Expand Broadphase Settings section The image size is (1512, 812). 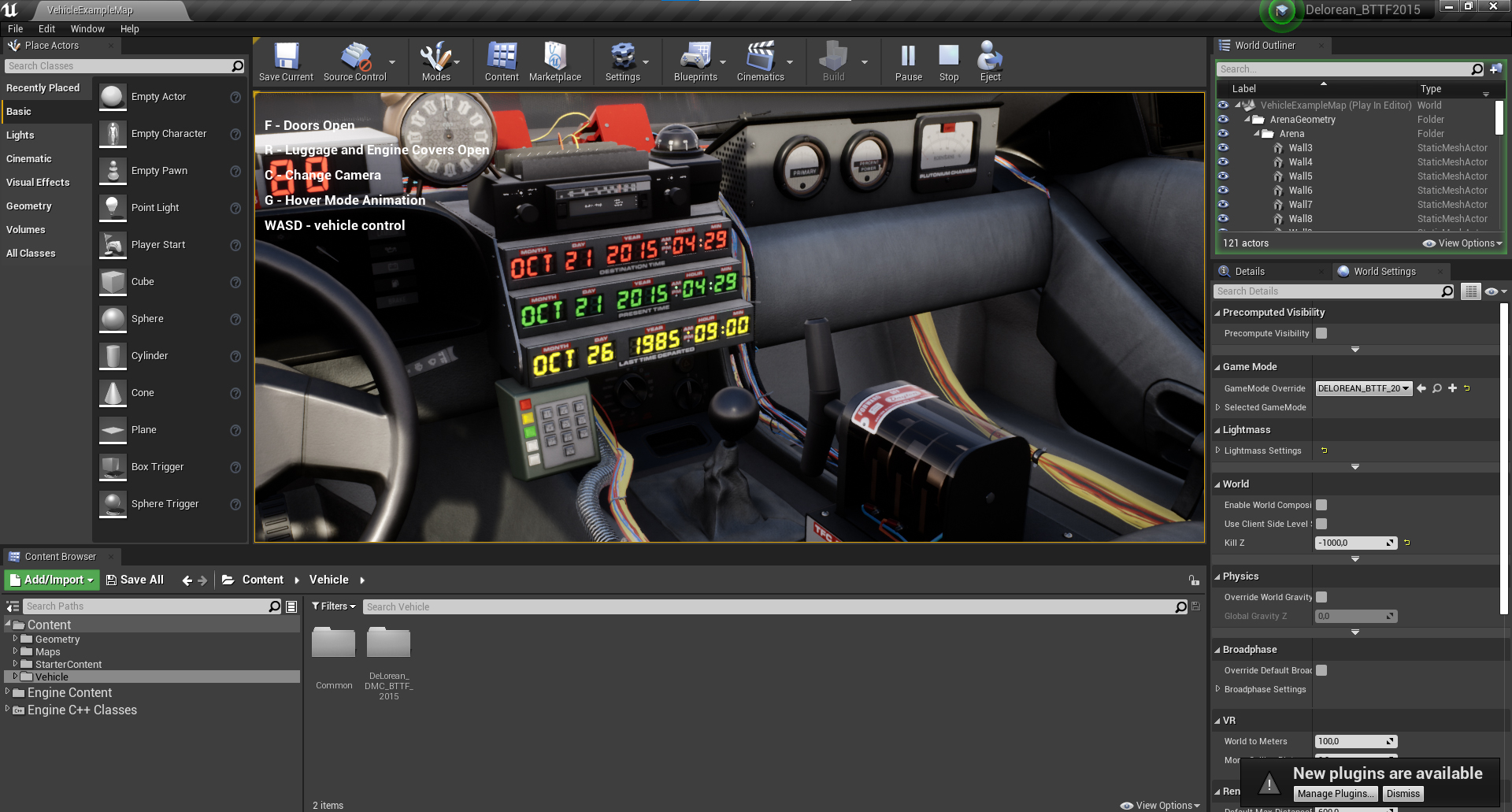coord(1217,689)
